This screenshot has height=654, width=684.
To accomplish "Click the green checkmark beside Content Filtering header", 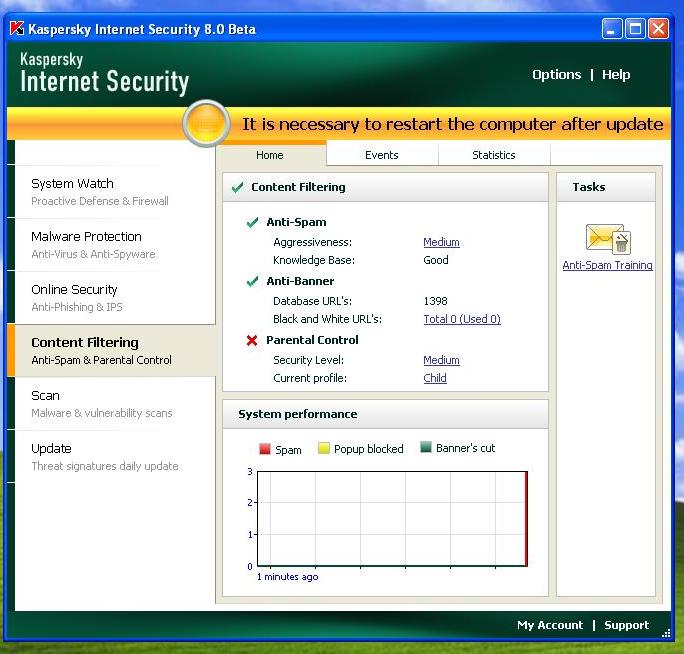I will pyautogui.click(x=238, y=188).
